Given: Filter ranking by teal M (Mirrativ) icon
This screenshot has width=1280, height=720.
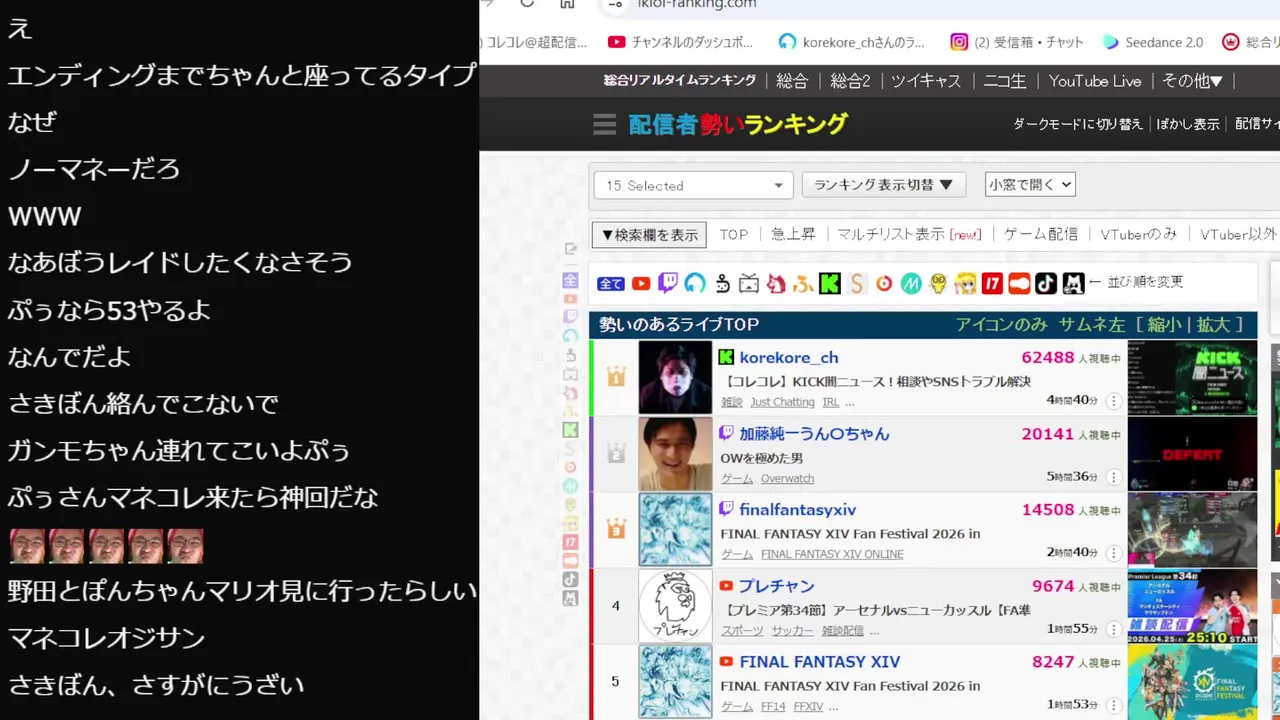Looking at the screenshot, I should 911,284.
